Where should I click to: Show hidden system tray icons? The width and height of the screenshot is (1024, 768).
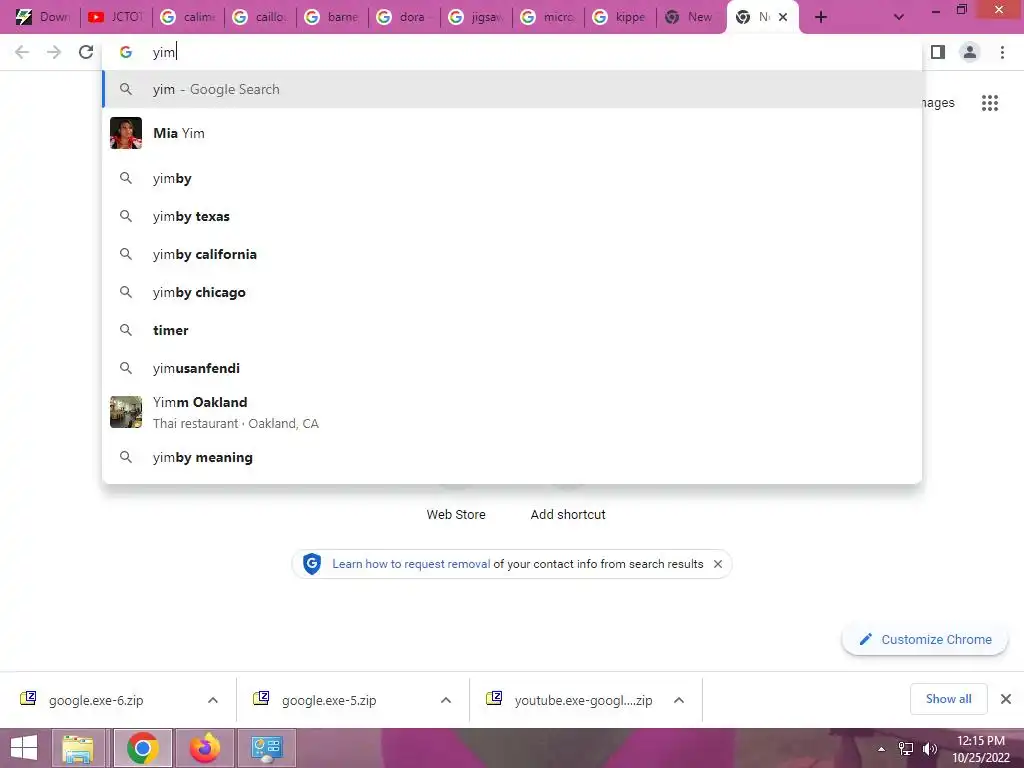881,749
